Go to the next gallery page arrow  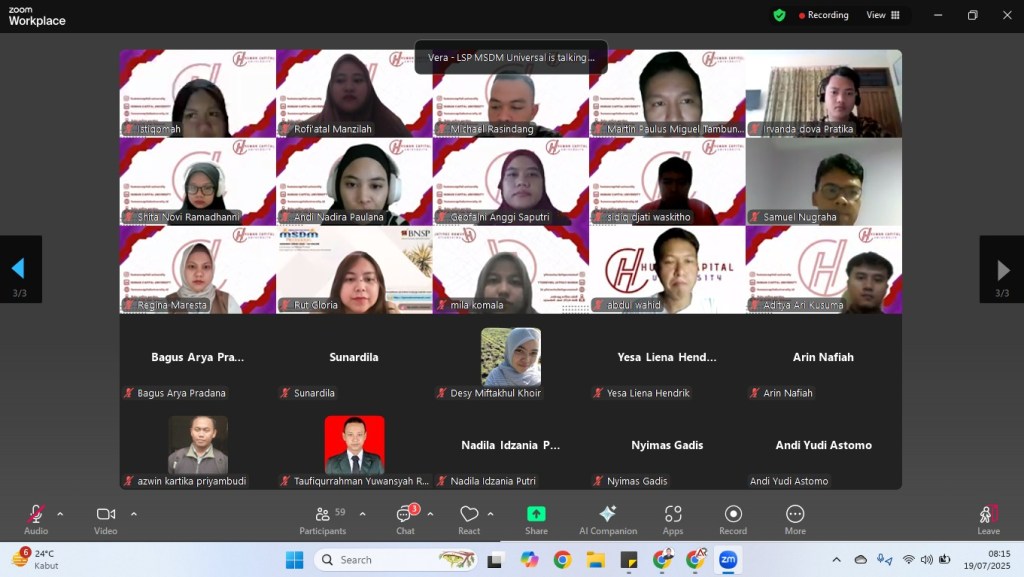point(1002,269)
